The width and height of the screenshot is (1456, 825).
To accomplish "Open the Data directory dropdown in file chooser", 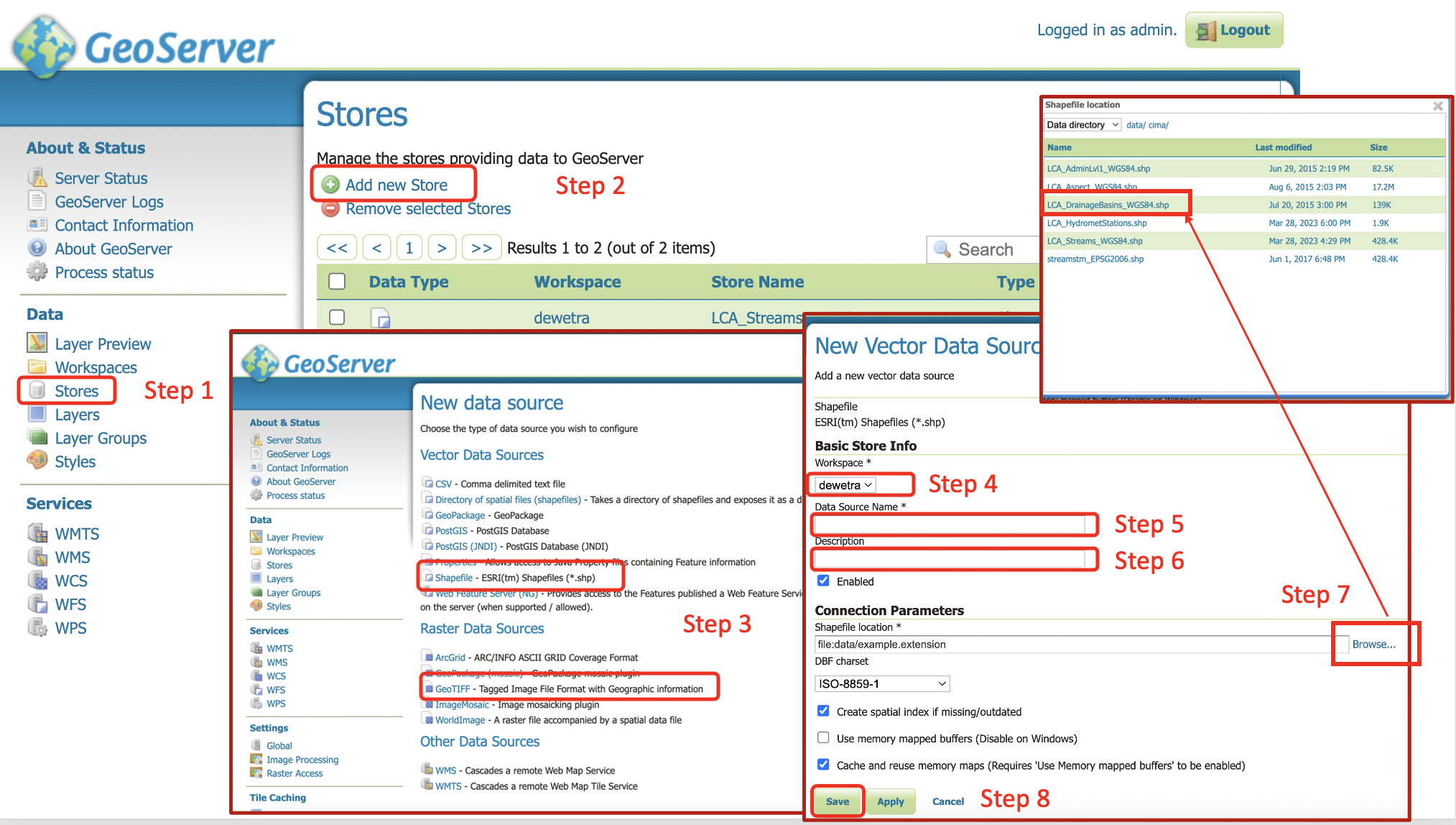I will pos(1082,124).
